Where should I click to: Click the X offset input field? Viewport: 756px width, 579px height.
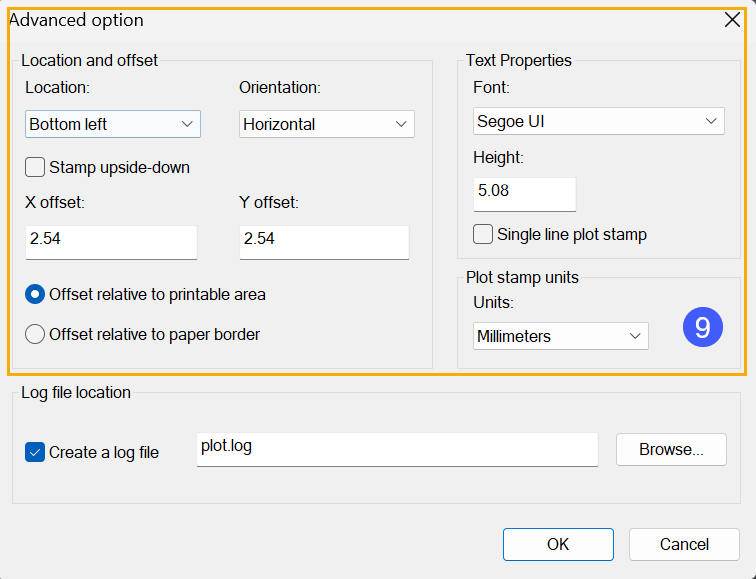tap(111, 242)
